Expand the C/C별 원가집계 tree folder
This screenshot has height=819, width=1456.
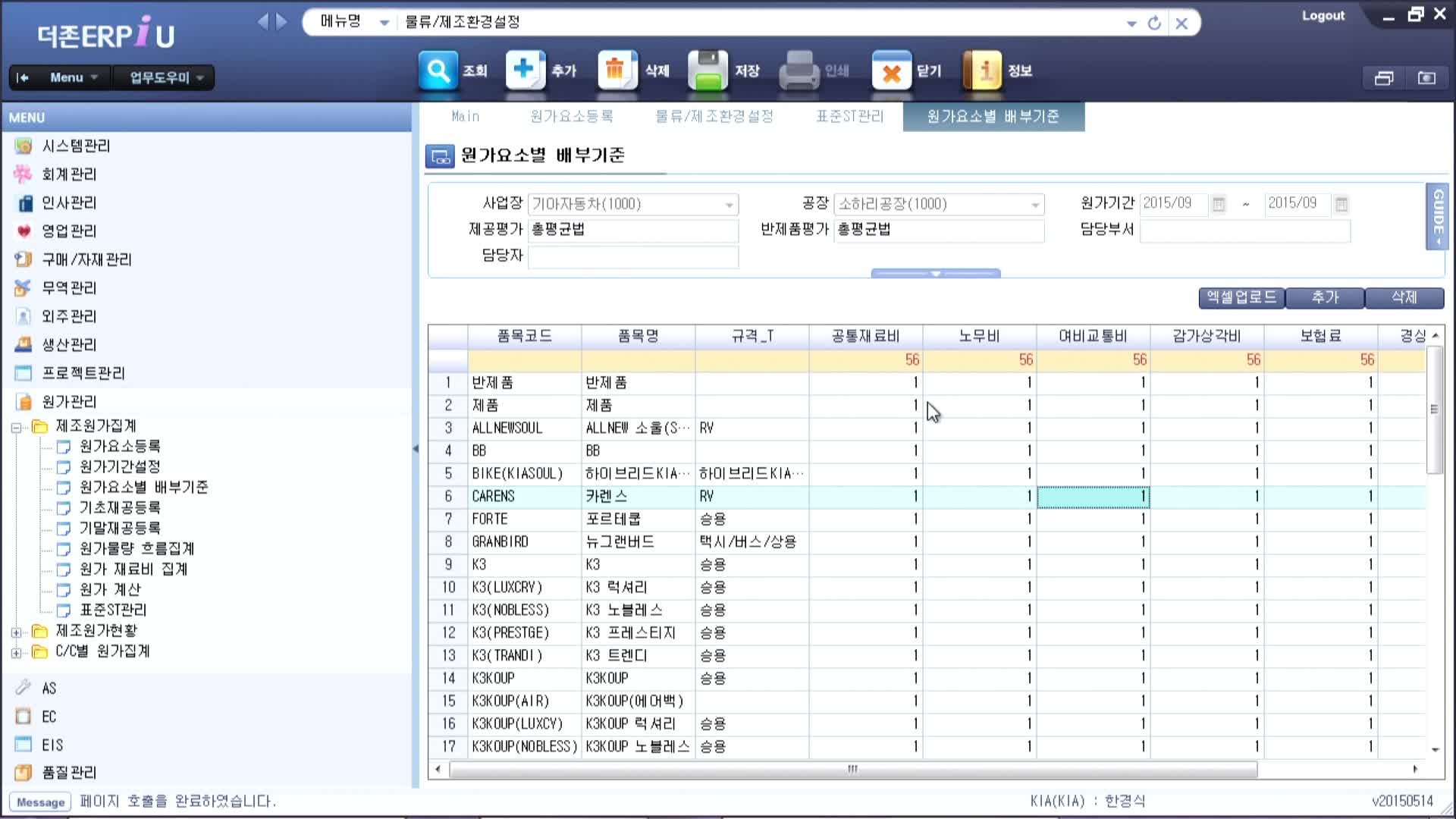tap(17, 652)
